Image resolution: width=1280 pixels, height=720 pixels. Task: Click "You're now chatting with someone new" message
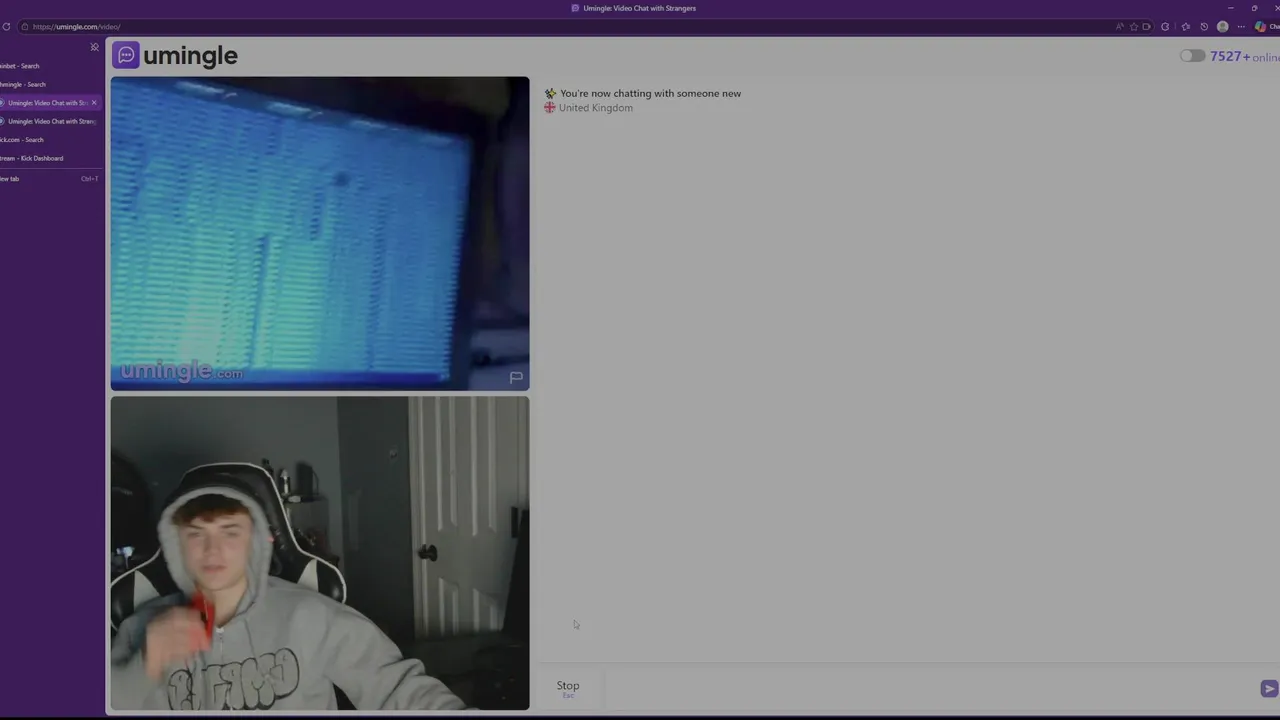[x=650, y=93]
